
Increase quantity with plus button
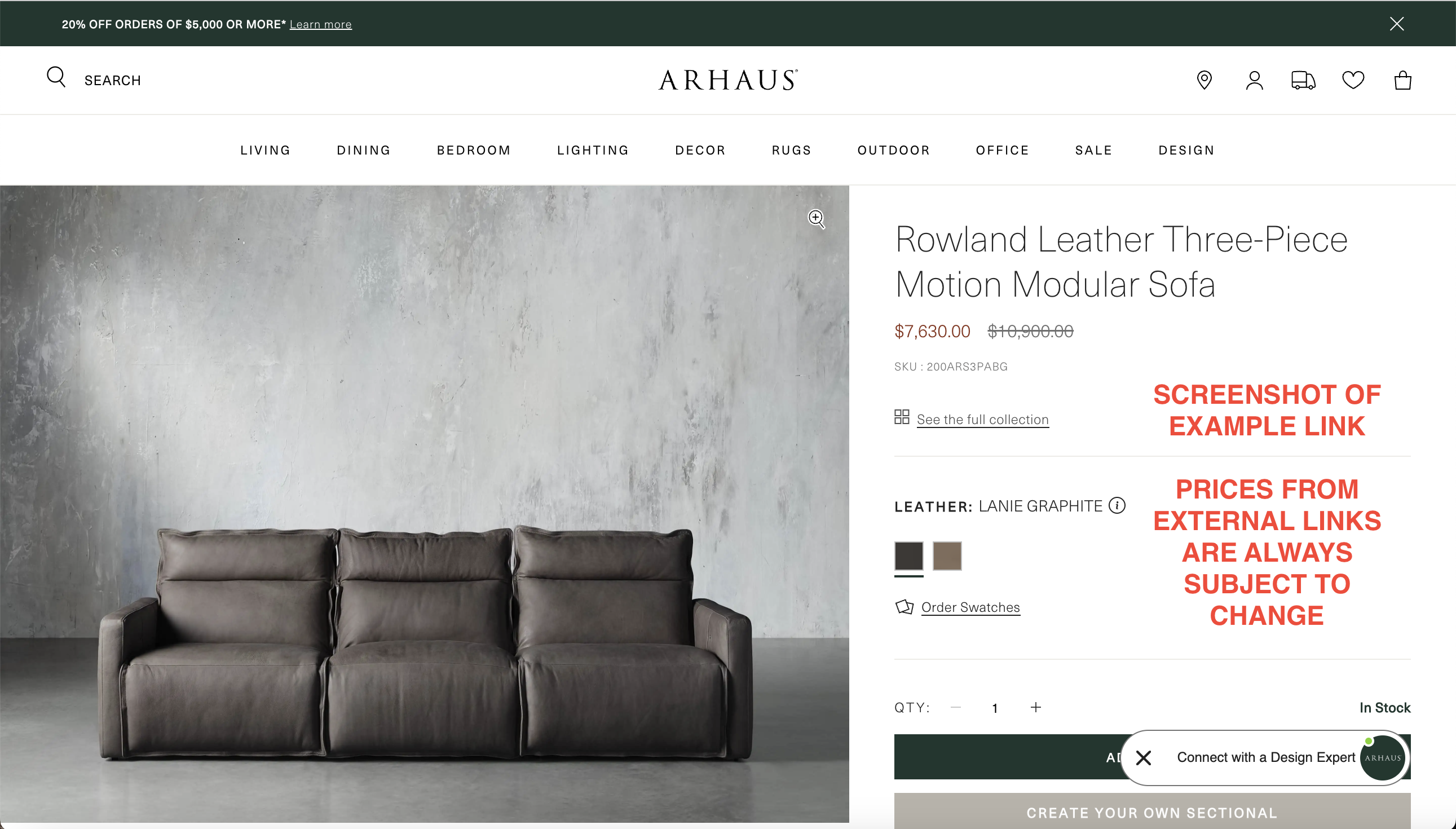click(1036, 707)
